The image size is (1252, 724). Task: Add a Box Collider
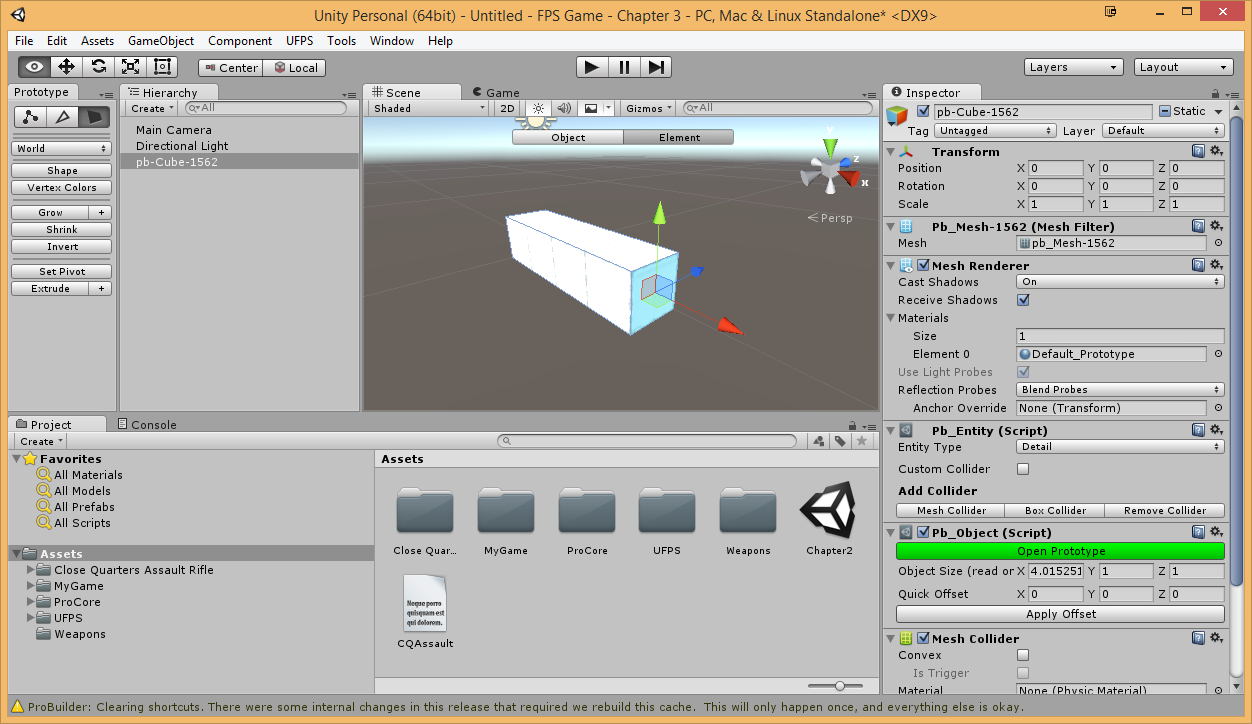[1055, 510]
